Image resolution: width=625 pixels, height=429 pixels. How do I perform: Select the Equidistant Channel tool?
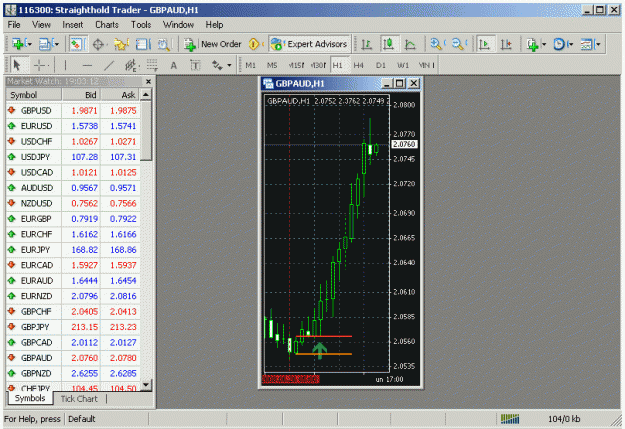coord(131,65)
